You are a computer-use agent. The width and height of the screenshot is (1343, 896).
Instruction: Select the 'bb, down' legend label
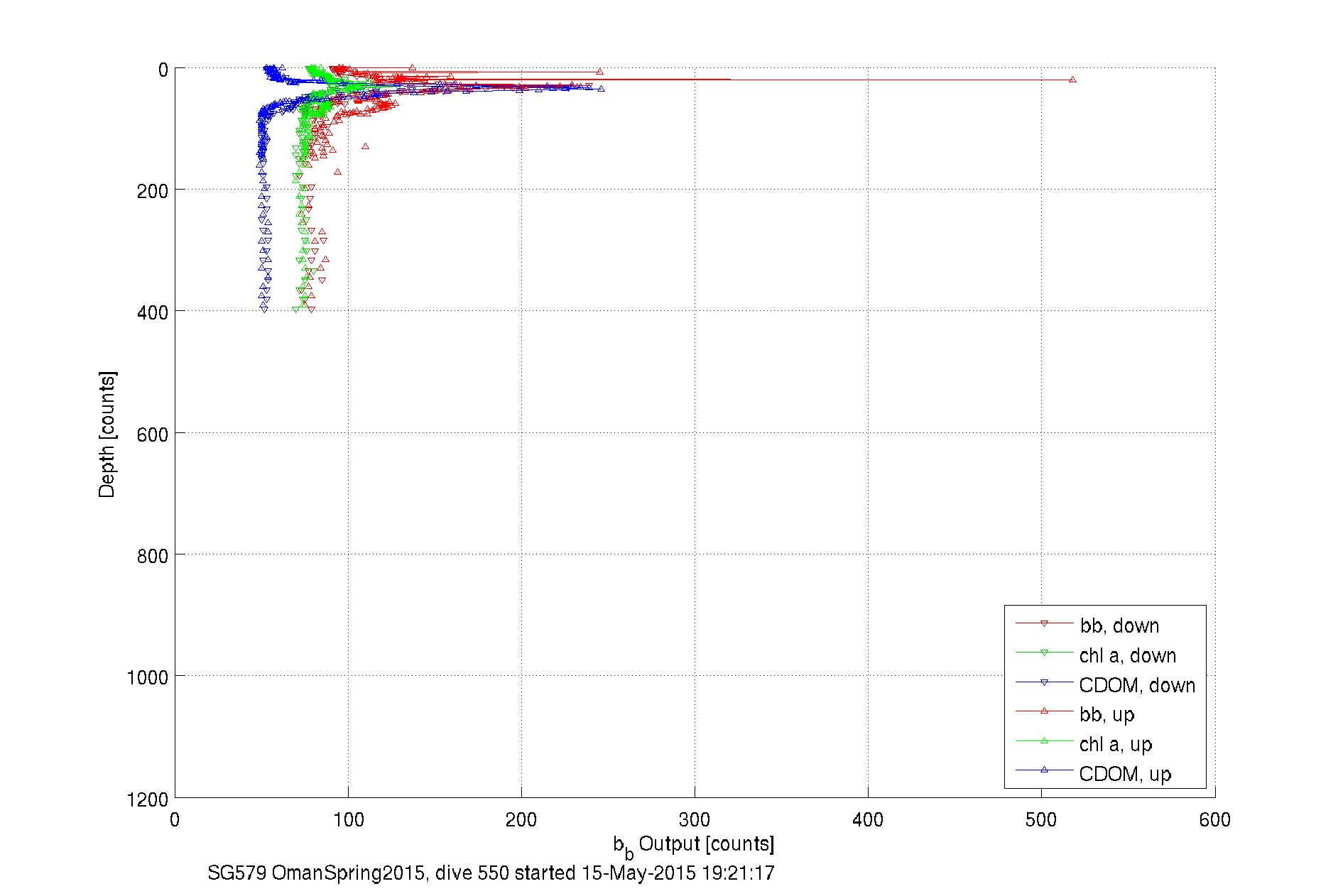click(x=1119, y=625)
